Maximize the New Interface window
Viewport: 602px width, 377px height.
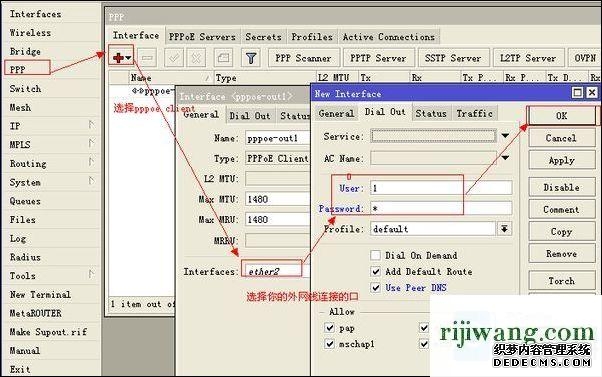577,93
